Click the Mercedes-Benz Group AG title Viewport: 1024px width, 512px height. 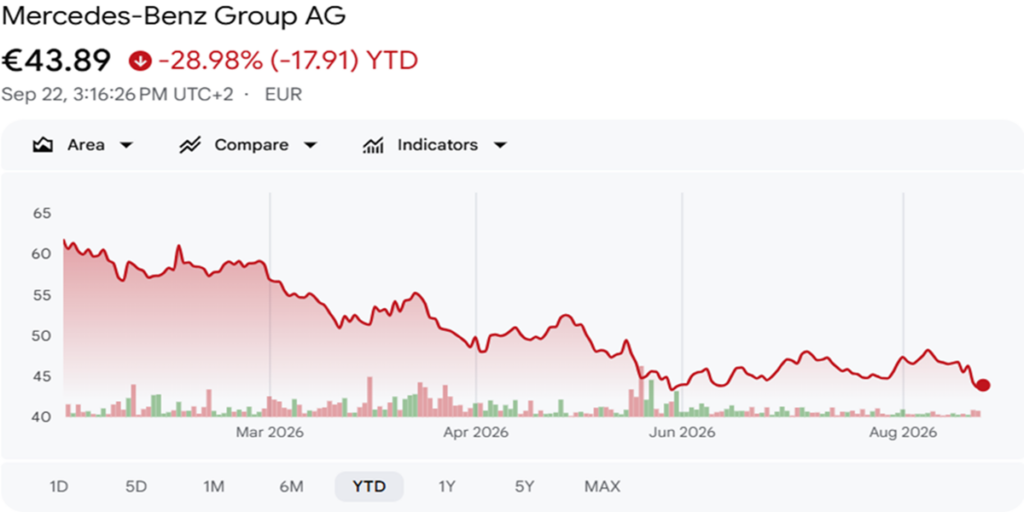[173, 16]
